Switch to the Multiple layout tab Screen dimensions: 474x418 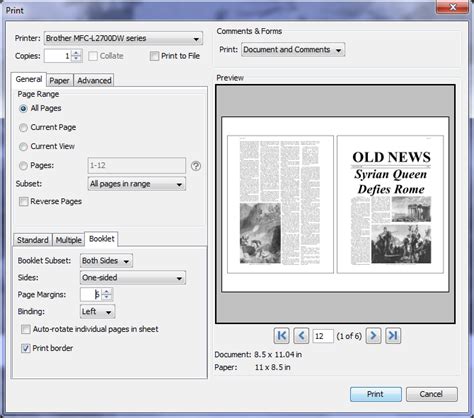point(68,240)
